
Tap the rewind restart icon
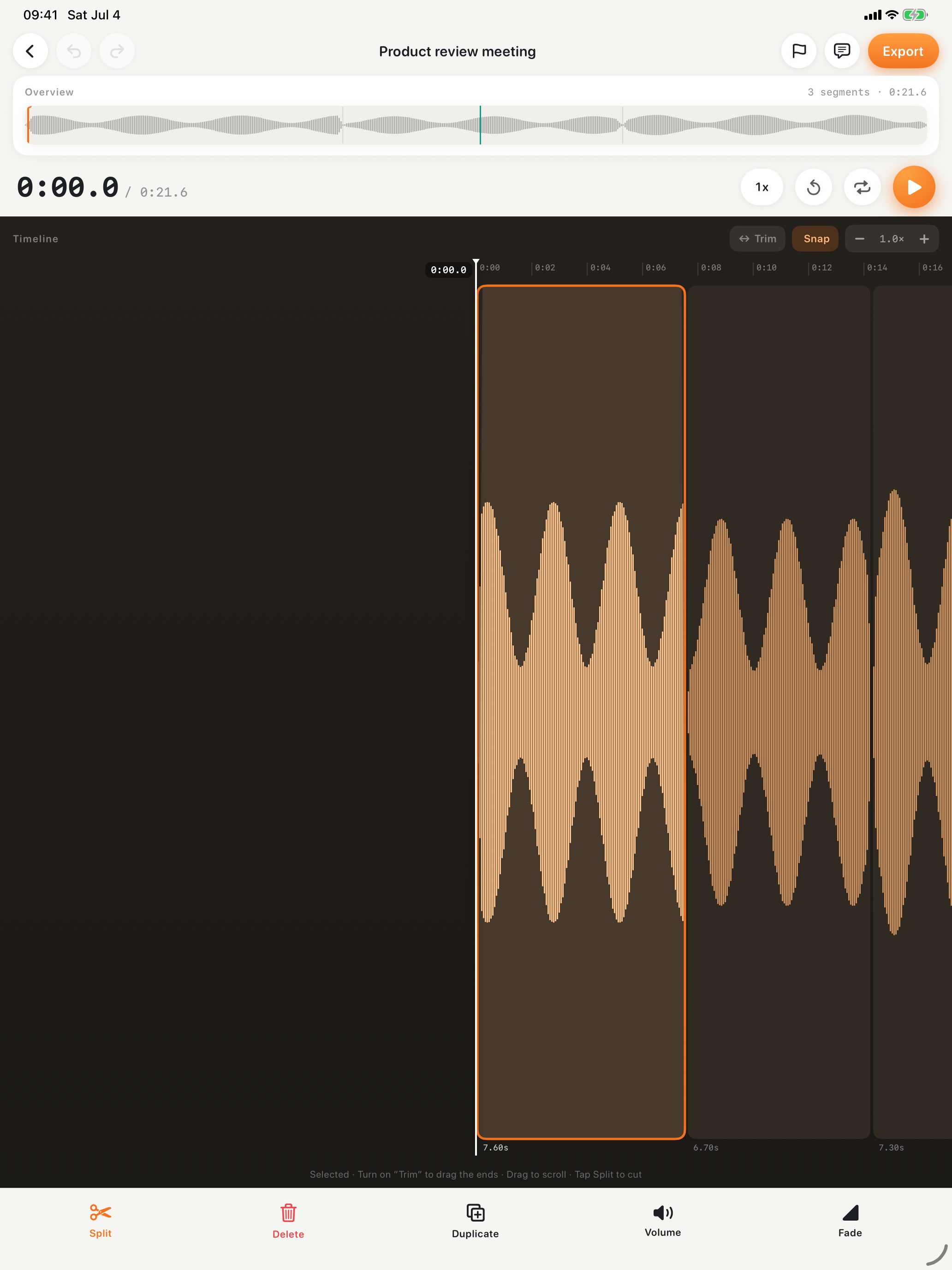(814, 187)
